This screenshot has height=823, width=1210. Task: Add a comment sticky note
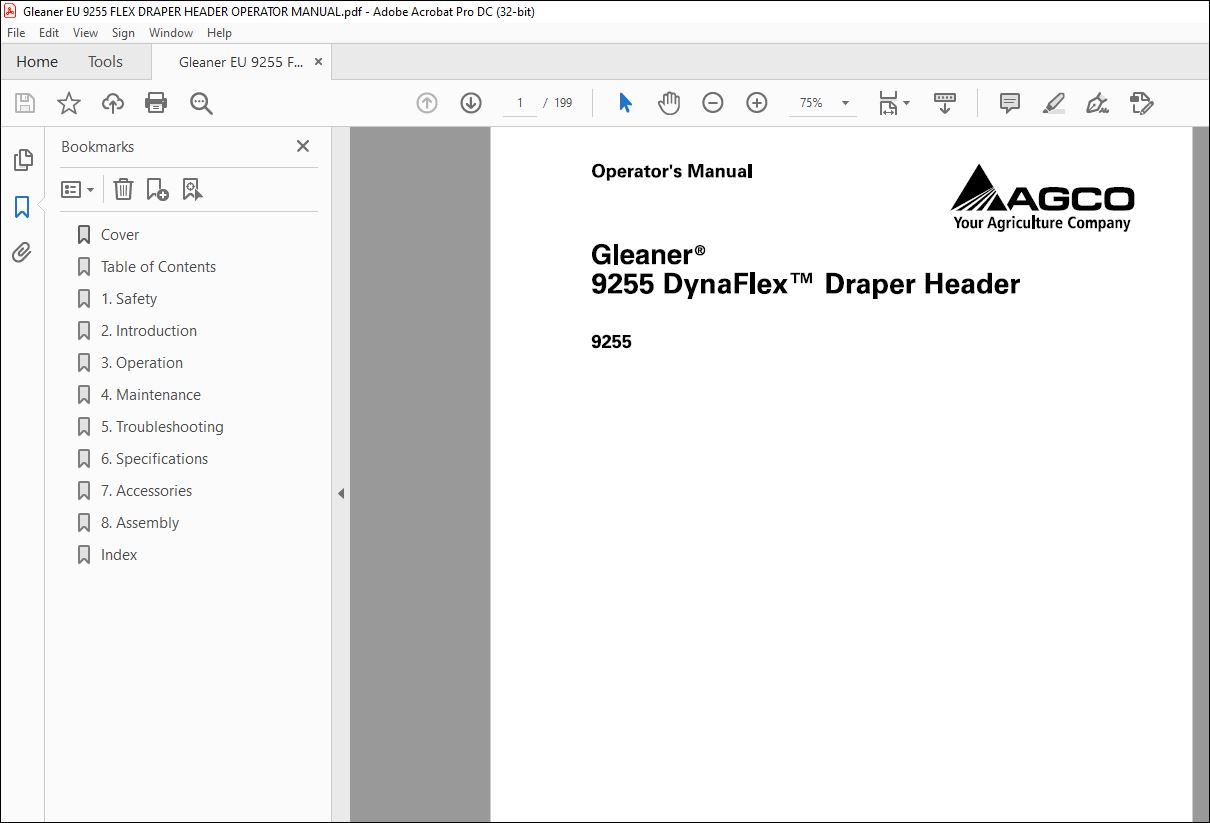[1010, 103]
